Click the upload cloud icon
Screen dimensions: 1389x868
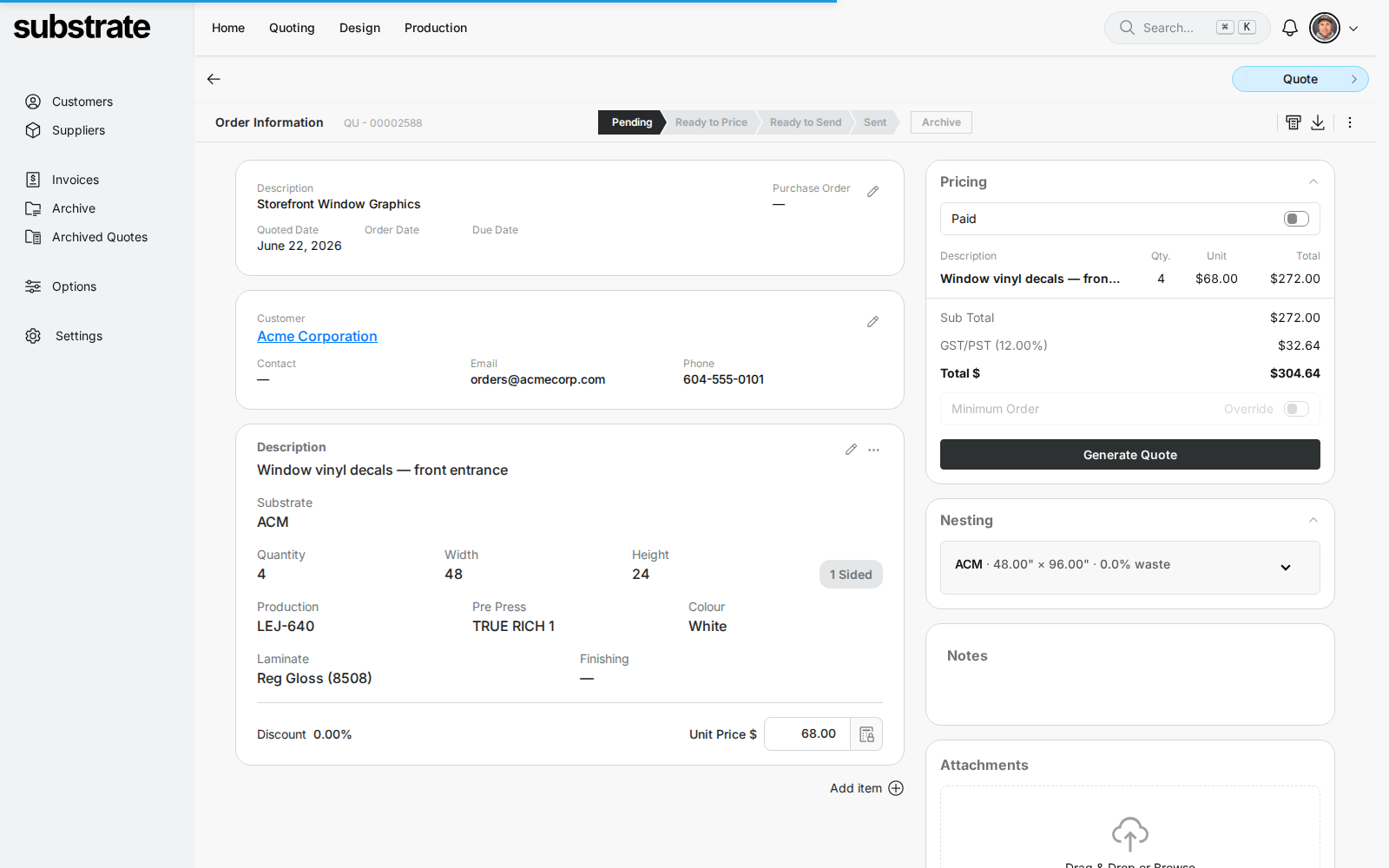(1130, 834)
